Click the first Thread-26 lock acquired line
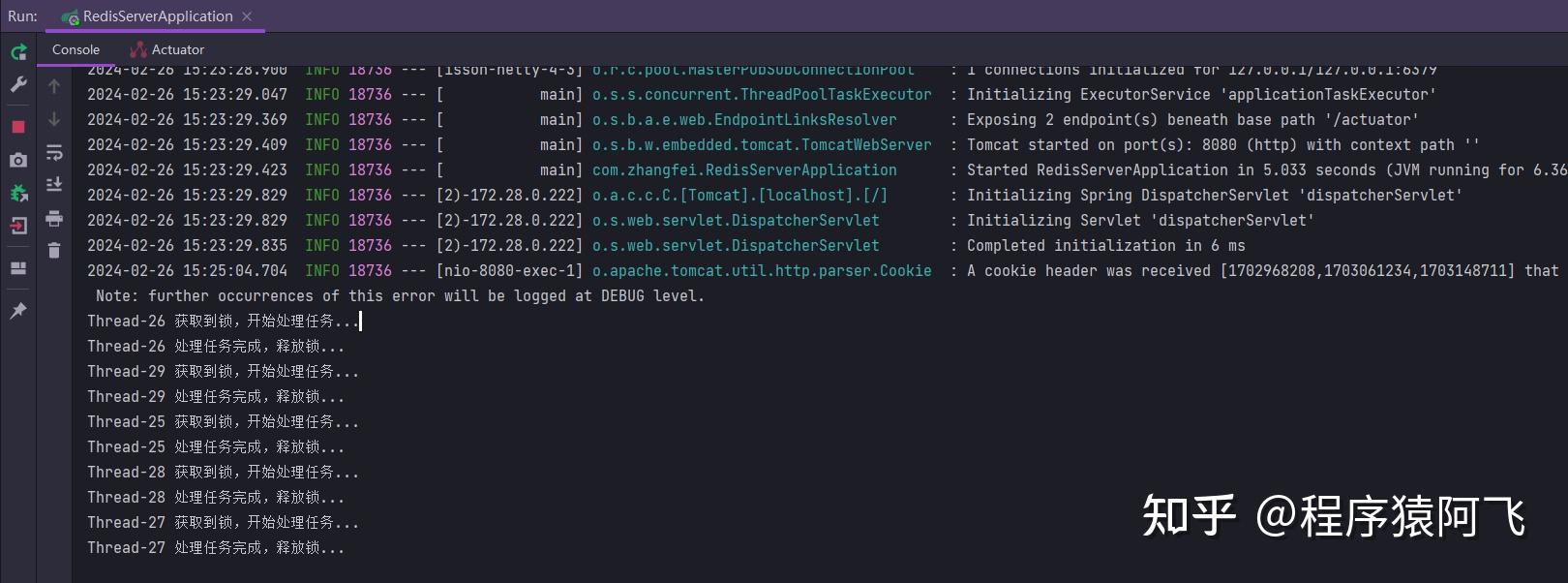 (223, 322)
